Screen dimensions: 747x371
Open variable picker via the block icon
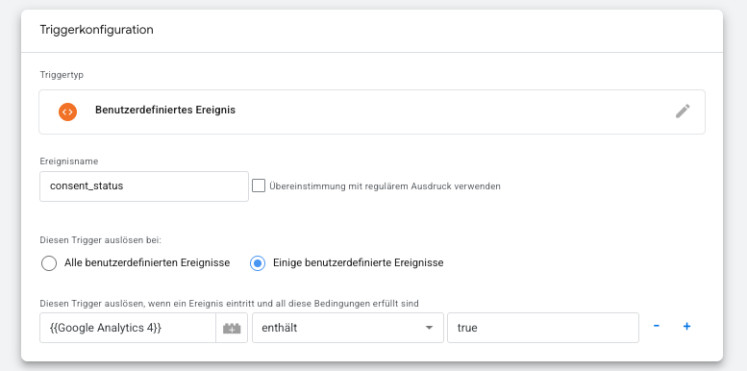point(232,328)
